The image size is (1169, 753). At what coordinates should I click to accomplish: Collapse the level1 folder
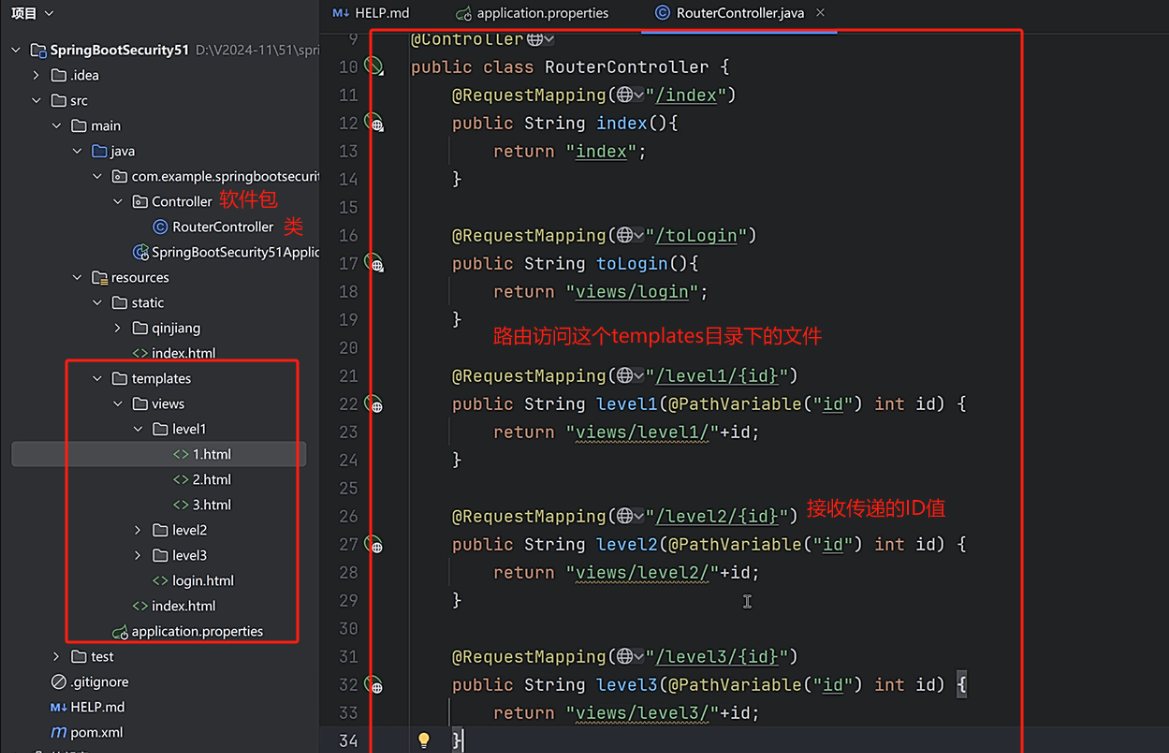138,429
